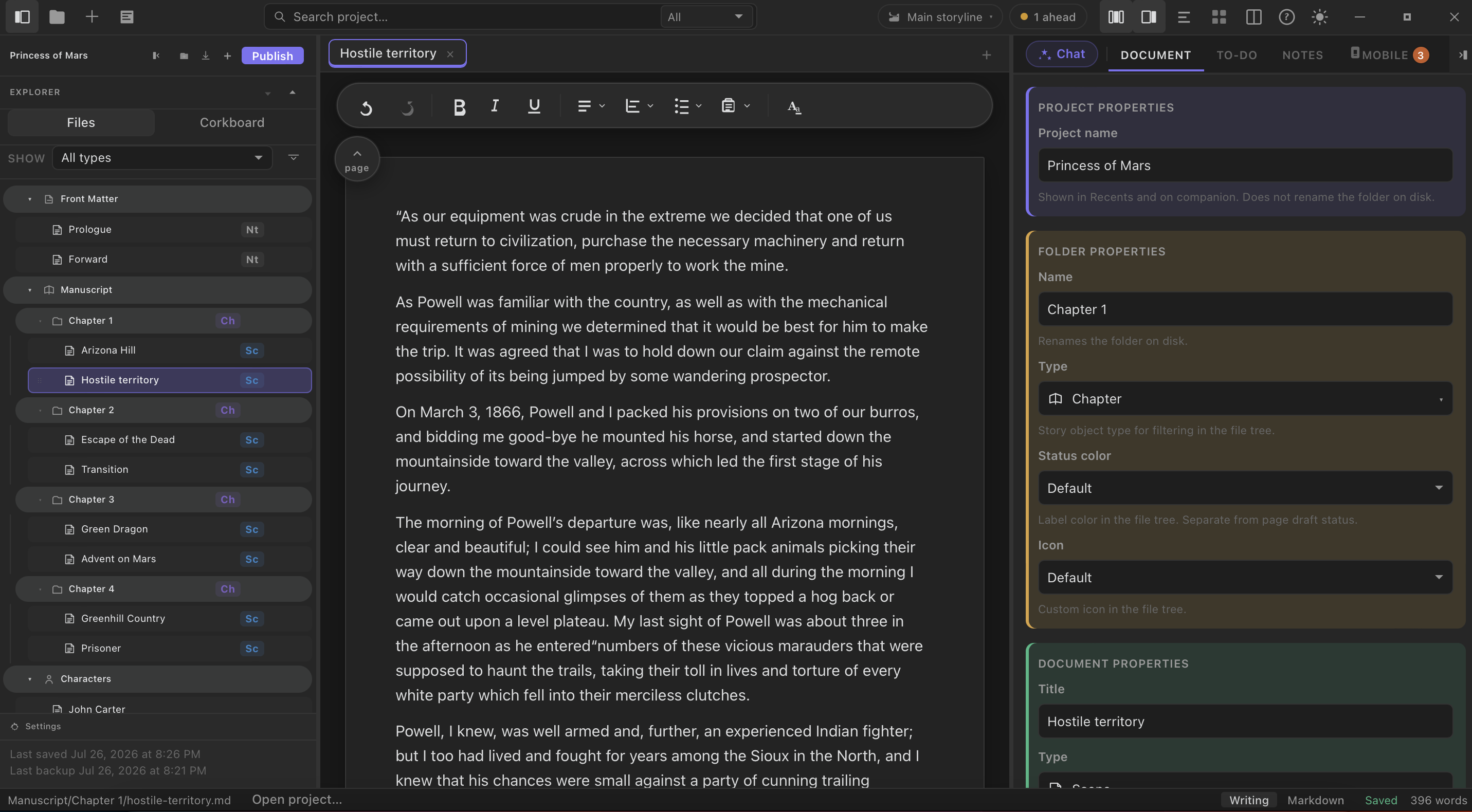Open the Green Dragon scene

pos(170,529)
